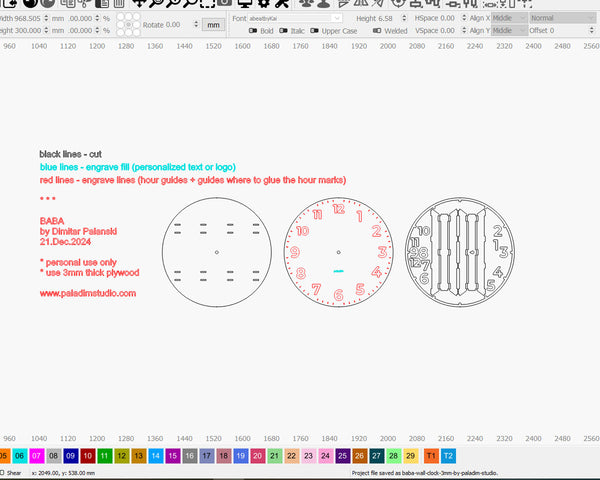Screen dimensions: 600x480
Task: Open the Align X dropdown
Action: coord(510,18)
